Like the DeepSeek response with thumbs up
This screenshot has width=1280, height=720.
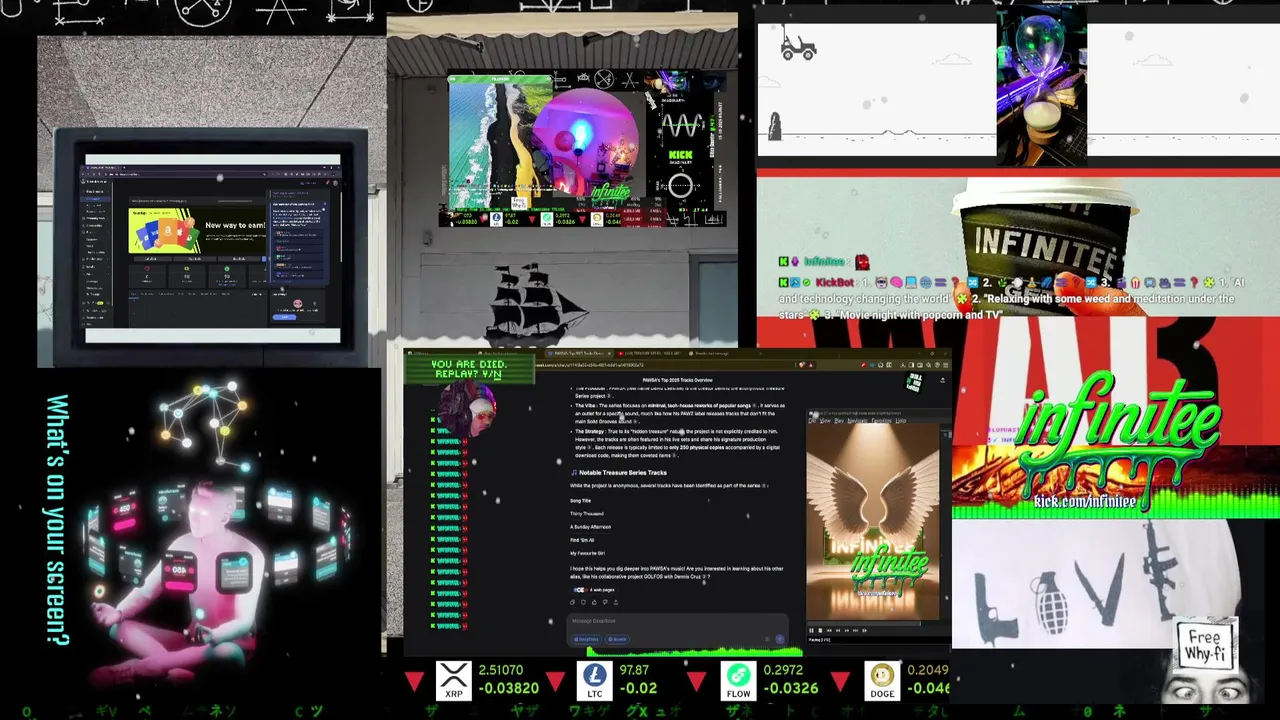tap(594, 602)
